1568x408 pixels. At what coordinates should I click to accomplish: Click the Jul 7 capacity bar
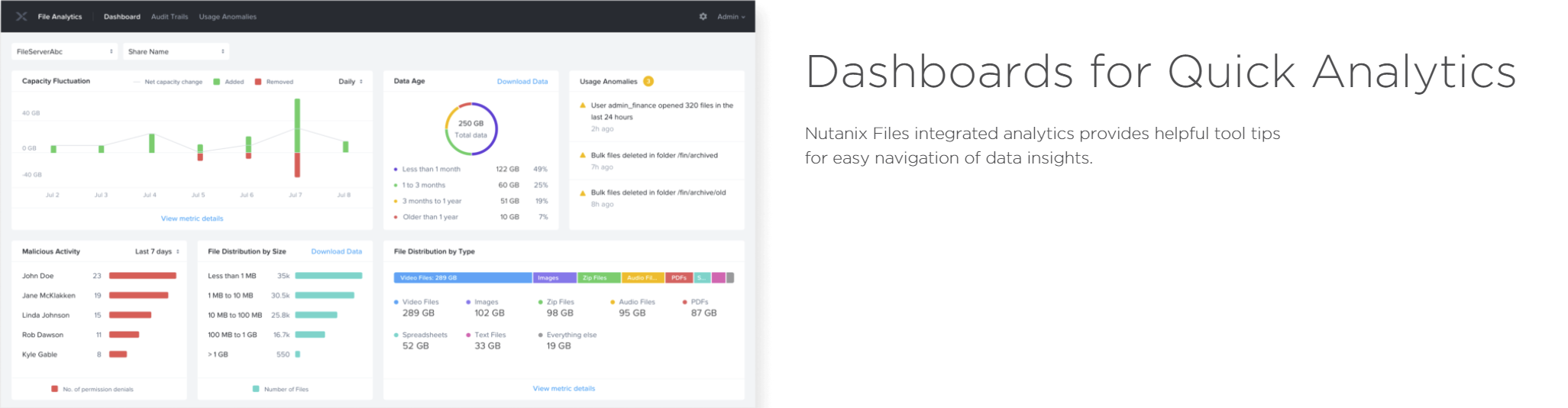click(297, 138)
